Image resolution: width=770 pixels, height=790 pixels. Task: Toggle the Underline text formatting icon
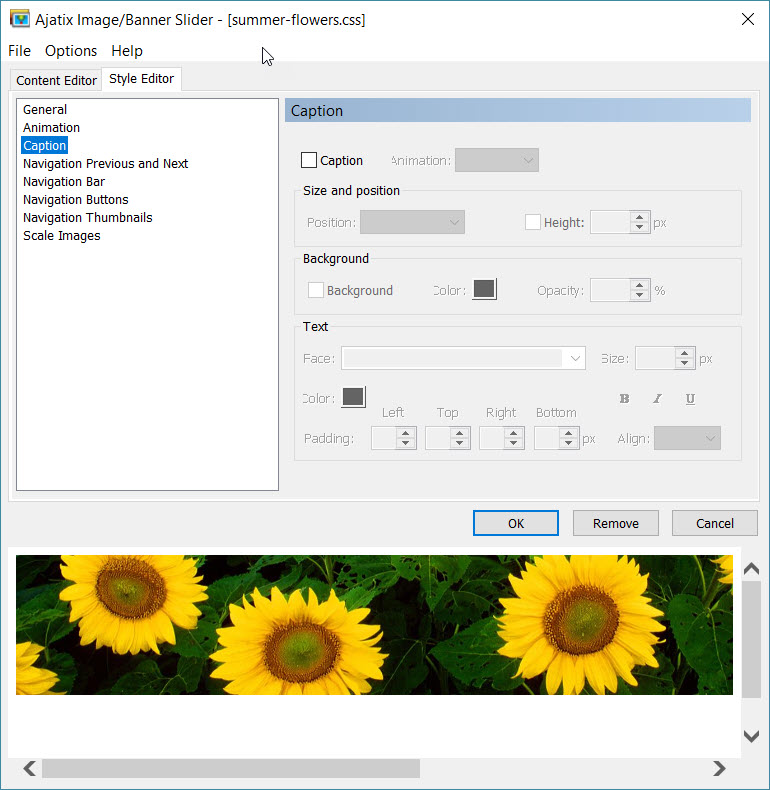pos(690,399)
